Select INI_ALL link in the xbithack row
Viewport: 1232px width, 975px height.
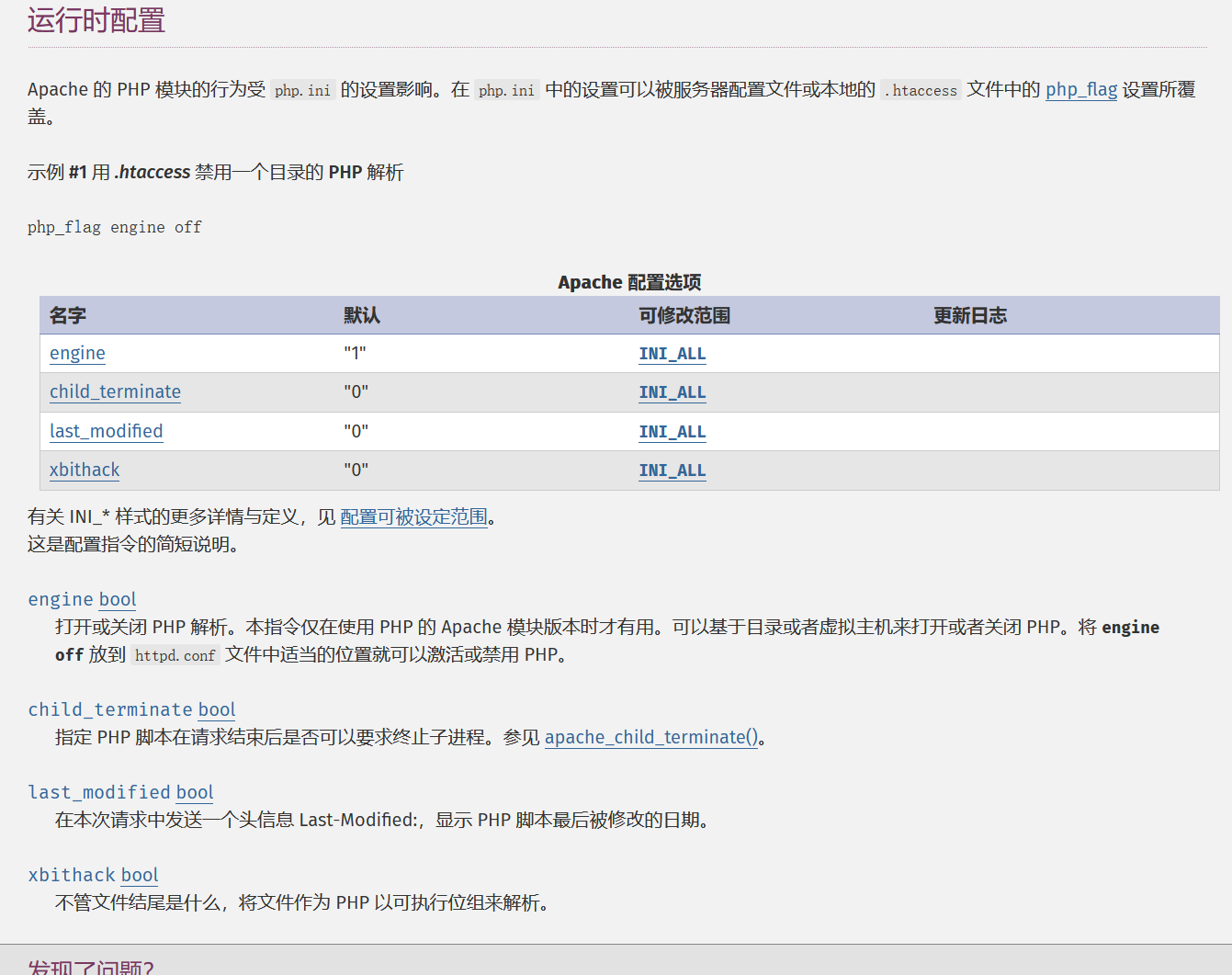point(672,470)
